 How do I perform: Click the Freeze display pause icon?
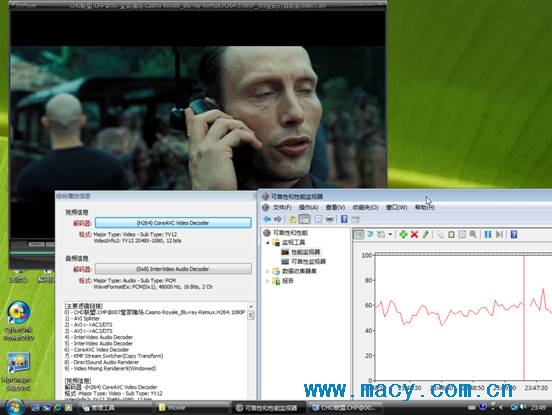point(488,234)
